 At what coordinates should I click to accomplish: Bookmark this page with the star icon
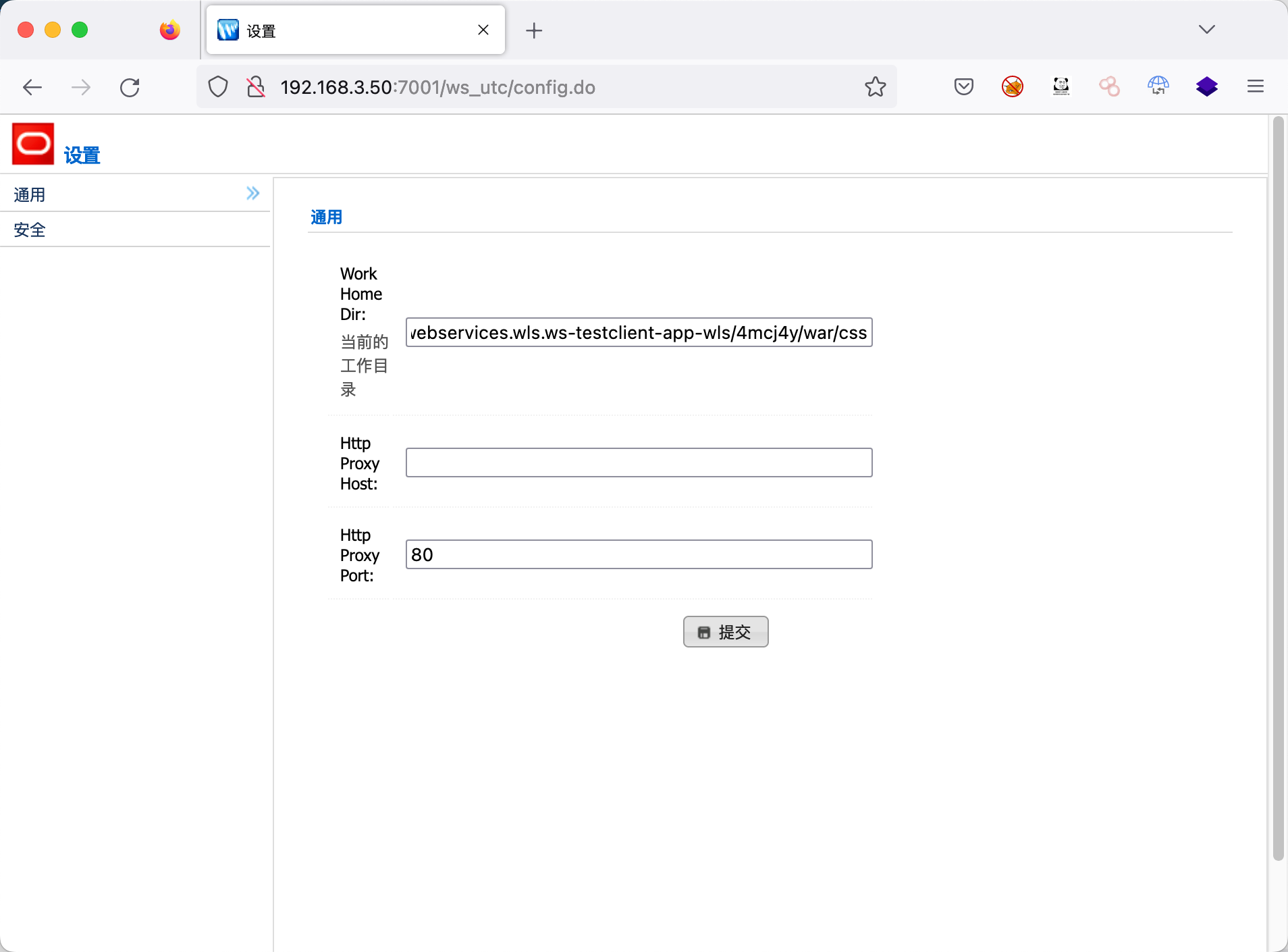875,87
